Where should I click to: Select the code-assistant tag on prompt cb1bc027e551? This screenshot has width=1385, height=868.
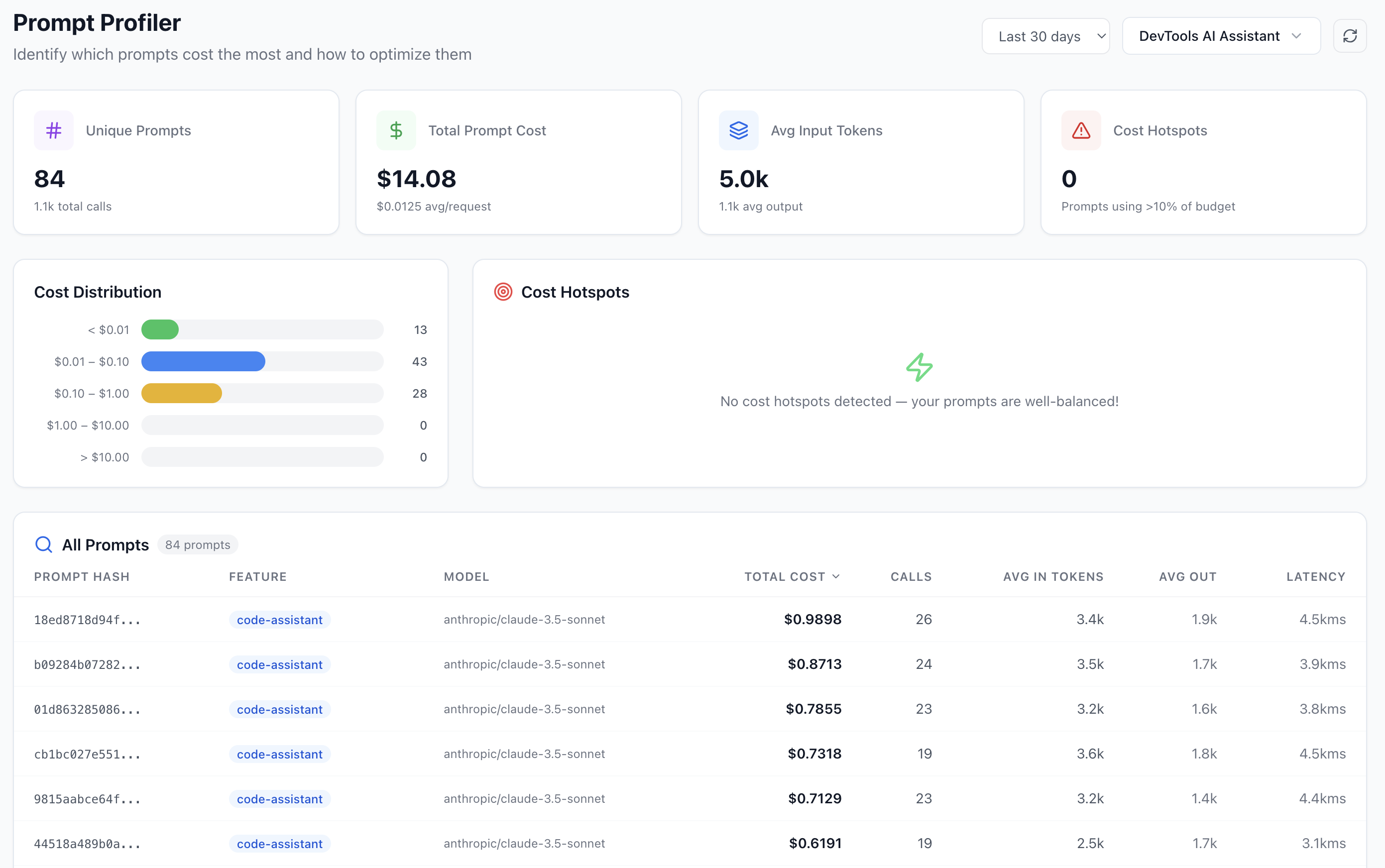tap(280, 754)
